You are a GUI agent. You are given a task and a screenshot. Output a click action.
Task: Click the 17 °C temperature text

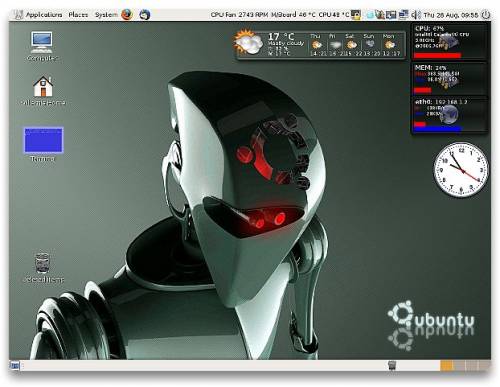(281, 37)
